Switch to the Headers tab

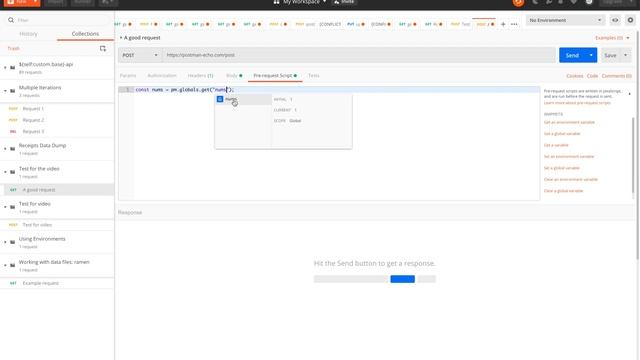[200, 76]
